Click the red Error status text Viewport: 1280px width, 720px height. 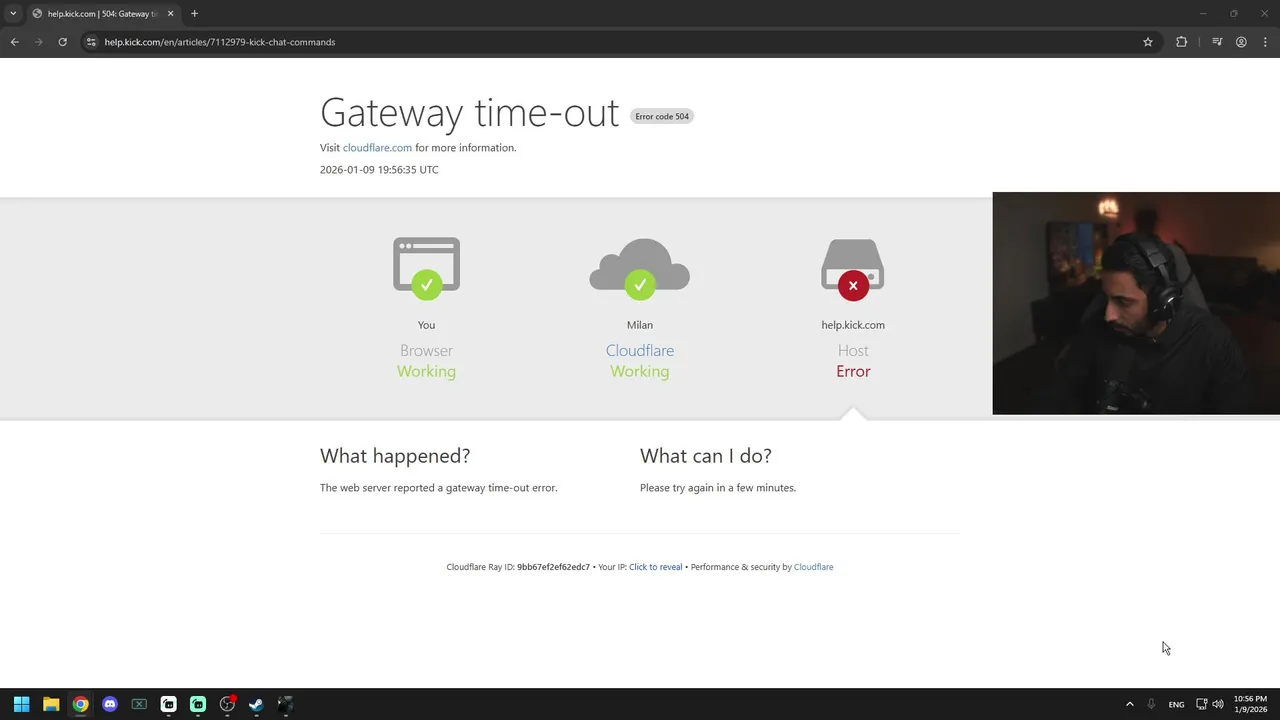[853, 371]
